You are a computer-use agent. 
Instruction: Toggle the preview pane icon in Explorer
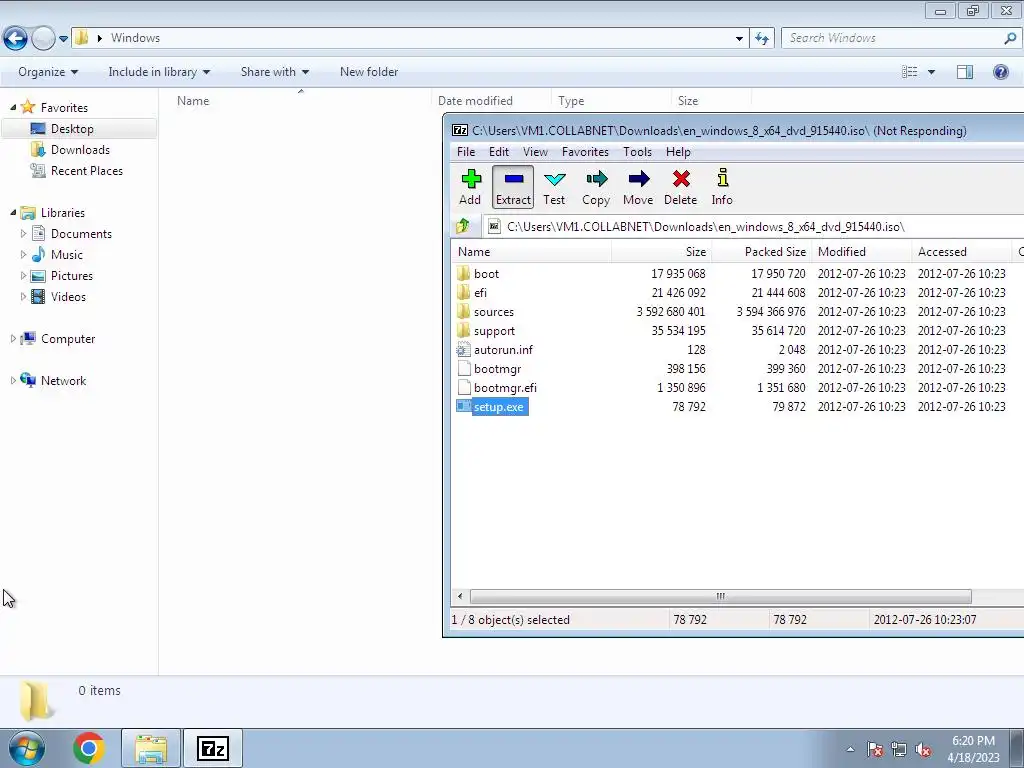click(x=965, y=72)
